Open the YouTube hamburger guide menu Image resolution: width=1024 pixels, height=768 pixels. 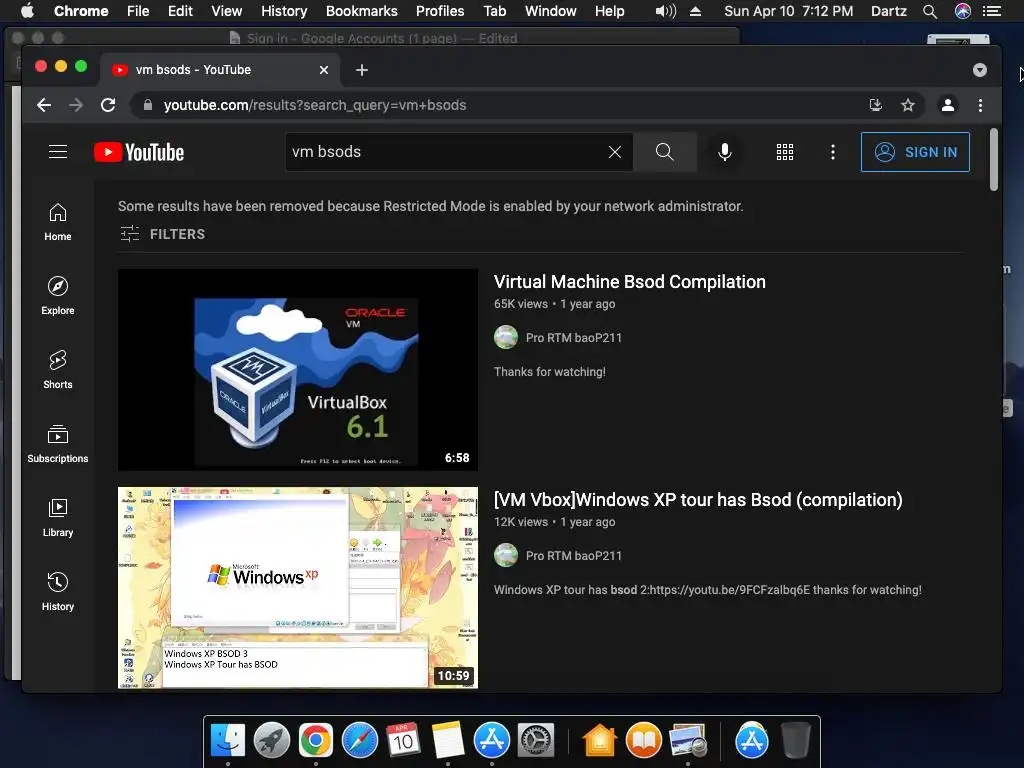tap(58, 152)
